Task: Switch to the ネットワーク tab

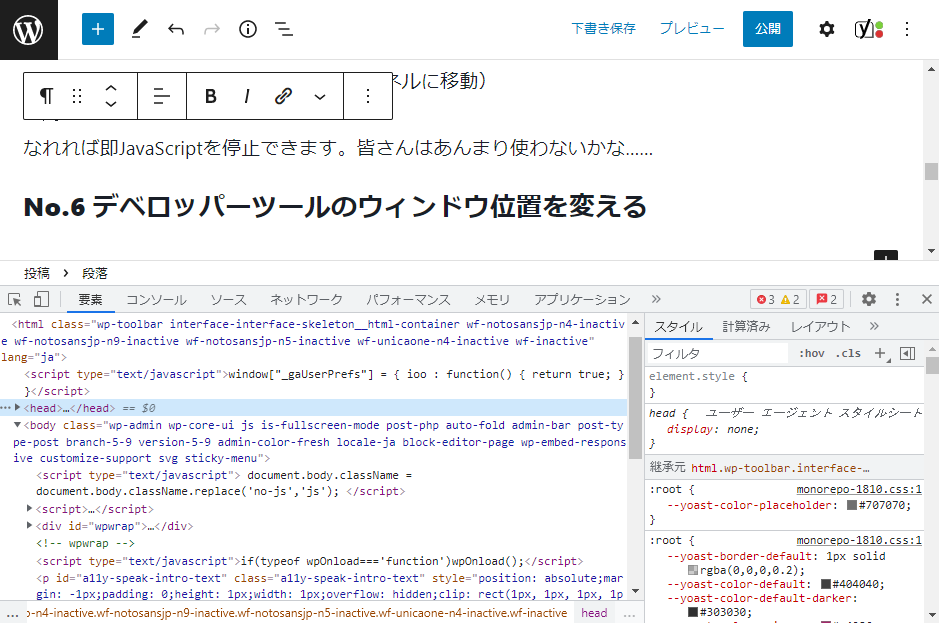Action: click(306, 300)
